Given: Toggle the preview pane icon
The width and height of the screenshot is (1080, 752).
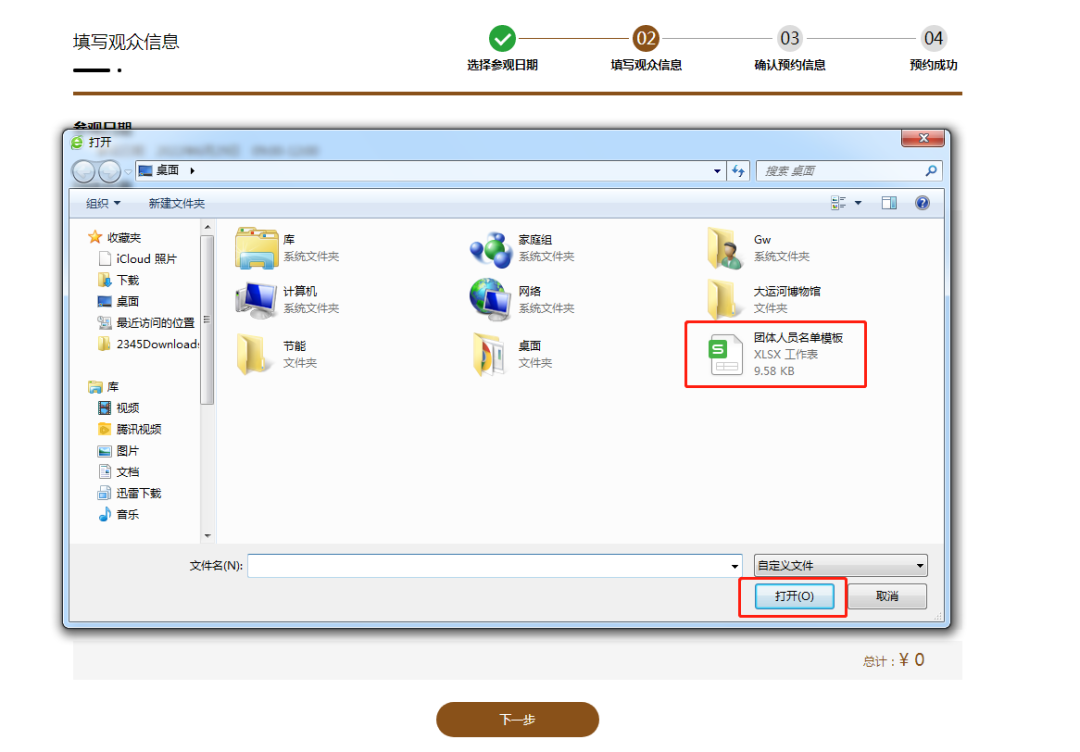Looking at the screenshot, I should coord(889,203).
